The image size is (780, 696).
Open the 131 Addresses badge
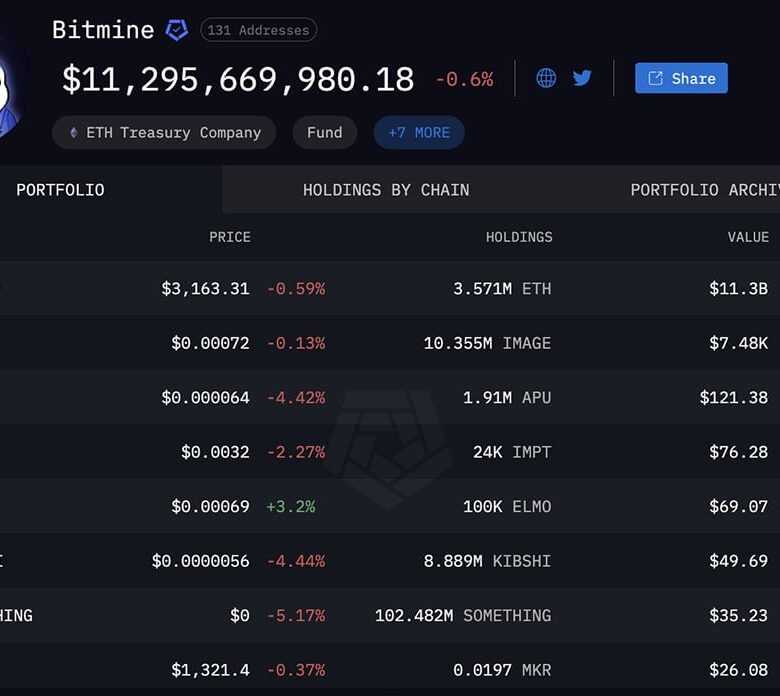tap(259, 30)
